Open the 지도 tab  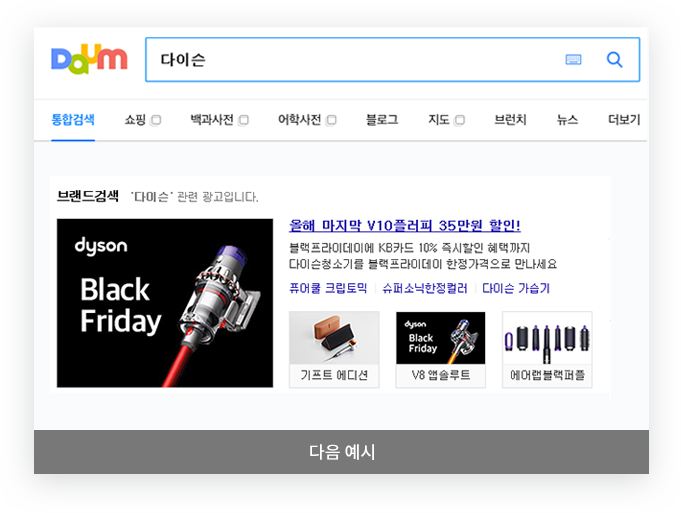tap(439, 119)
